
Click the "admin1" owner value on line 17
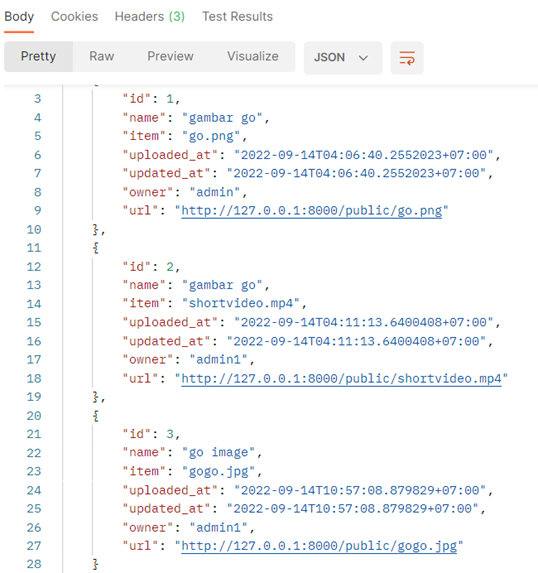pyautogui.click(x=219, y=360)
